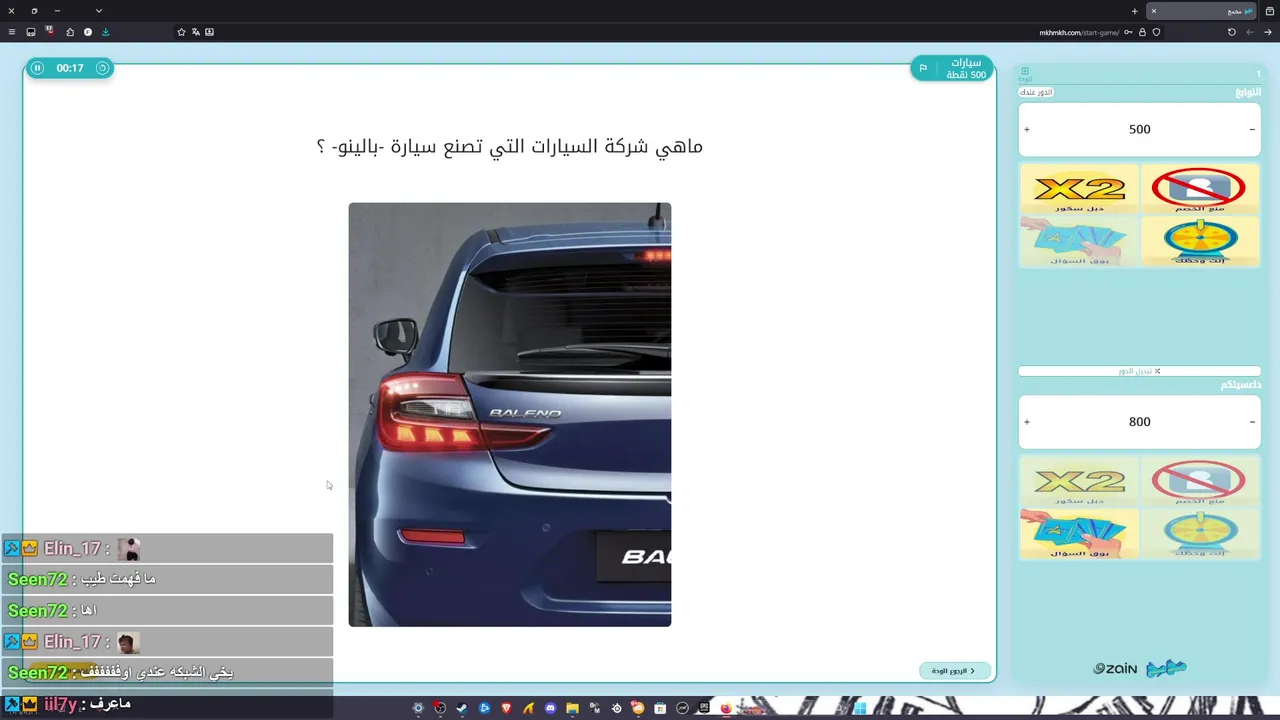Viewport: 1280px width, 720px height.
Task: Open the browser downloads arrow icon
Action: (106, 32)
